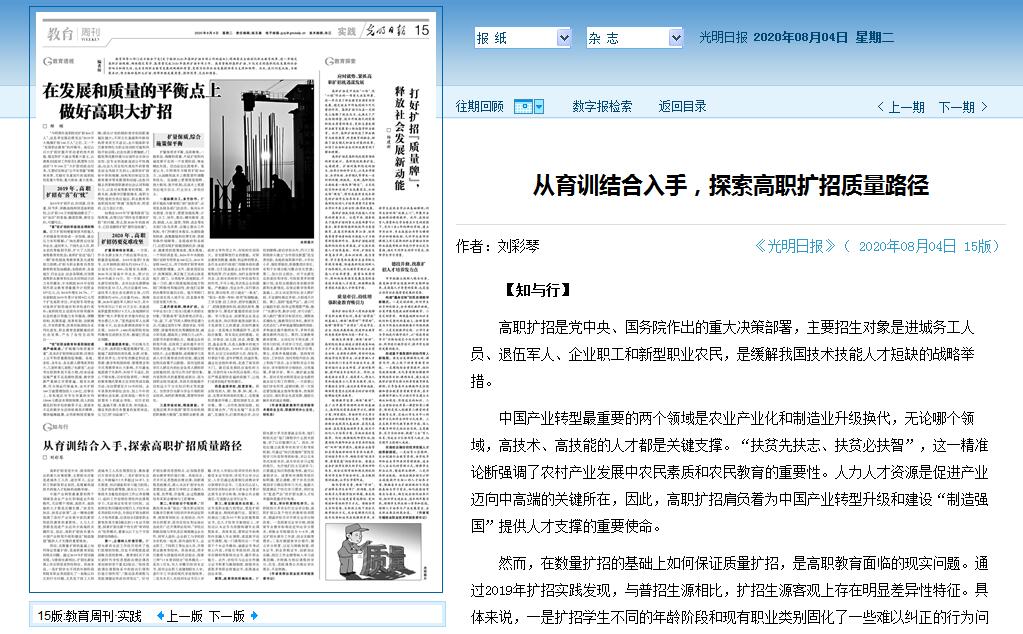Go to 返回目录
The height and width of the screenshot is (634, 1023).
pos(682,107)
